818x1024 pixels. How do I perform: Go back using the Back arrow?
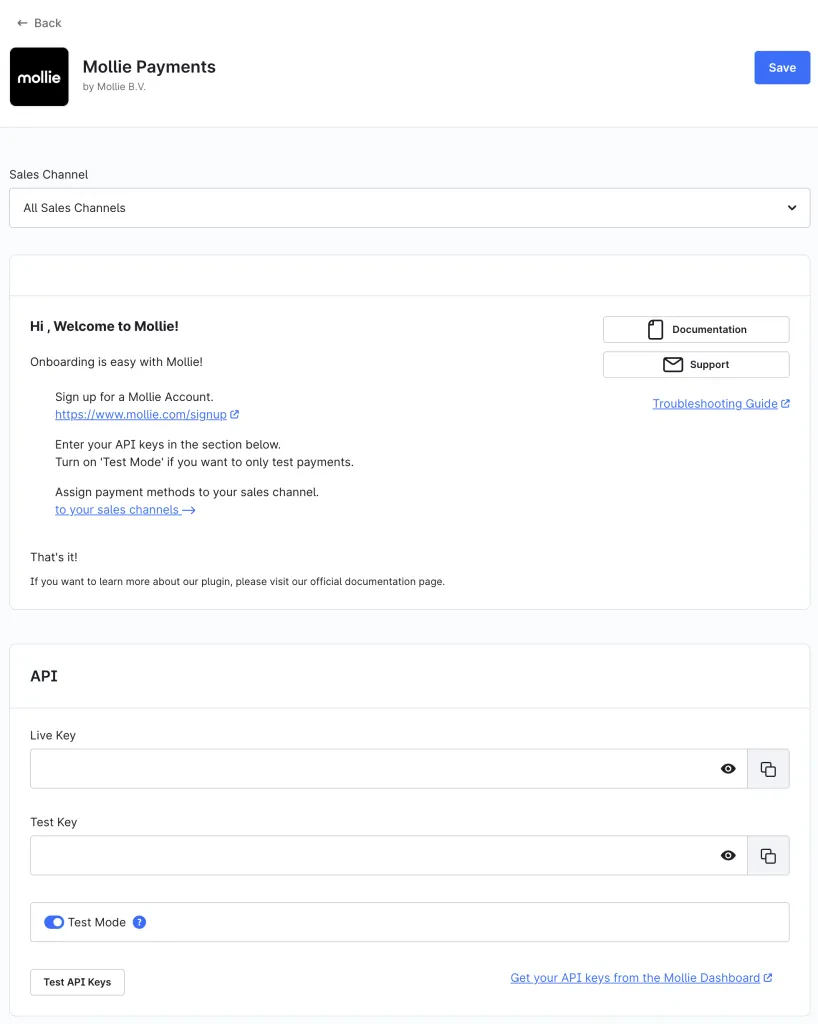click(39, 23)
